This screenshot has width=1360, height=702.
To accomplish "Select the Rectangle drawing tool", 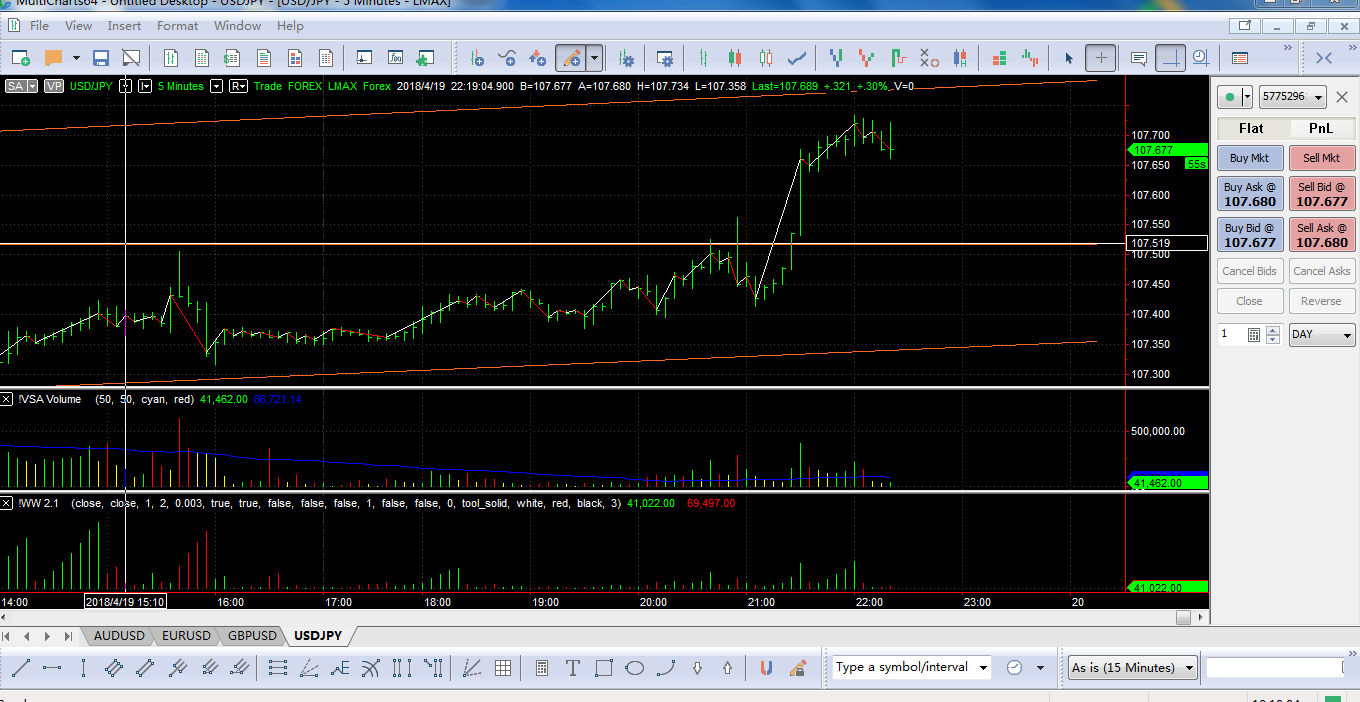I will tap(603, 667).
